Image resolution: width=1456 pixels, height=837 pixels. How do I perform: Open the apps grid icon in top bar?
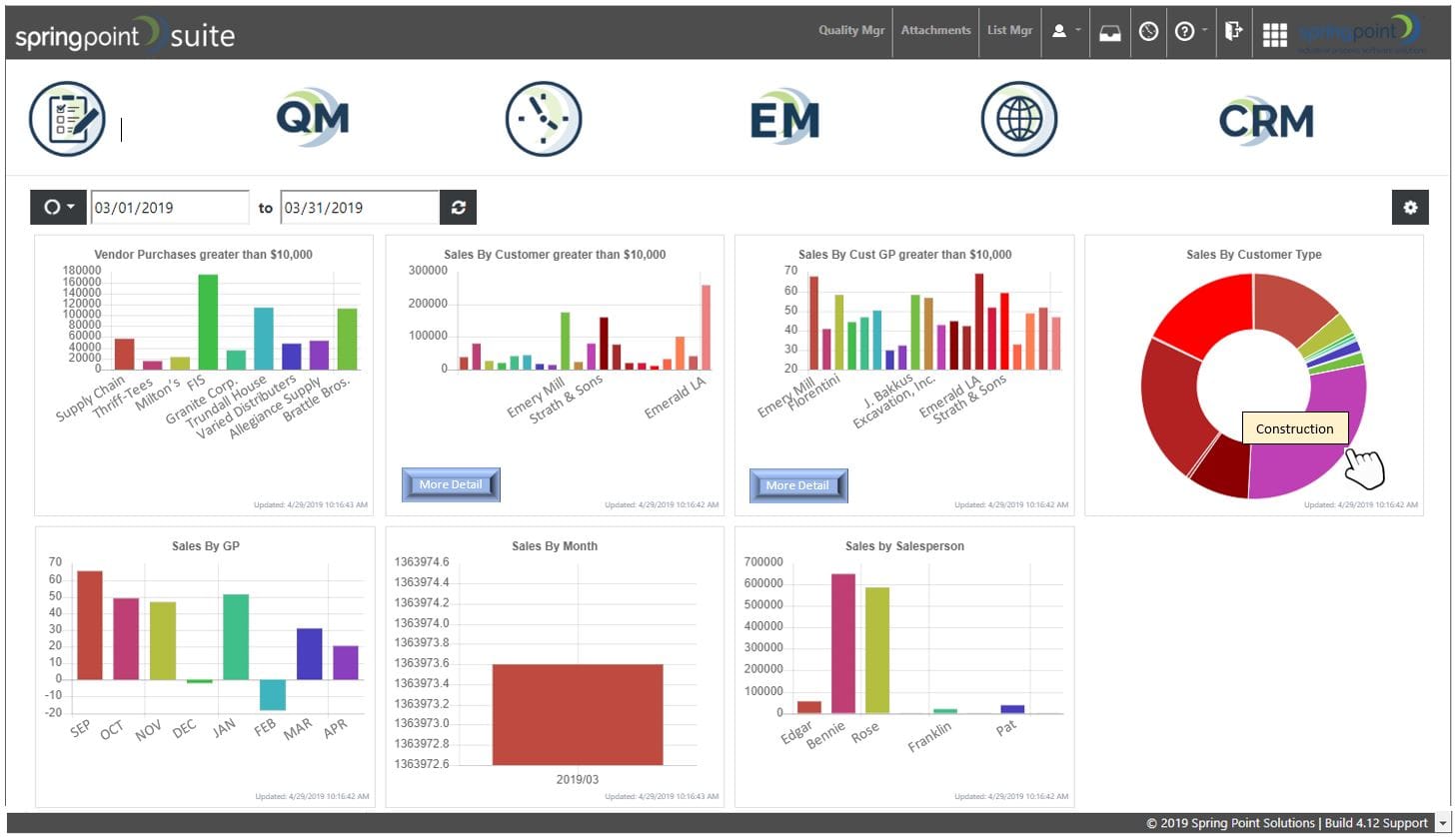tap(1274, 33)
